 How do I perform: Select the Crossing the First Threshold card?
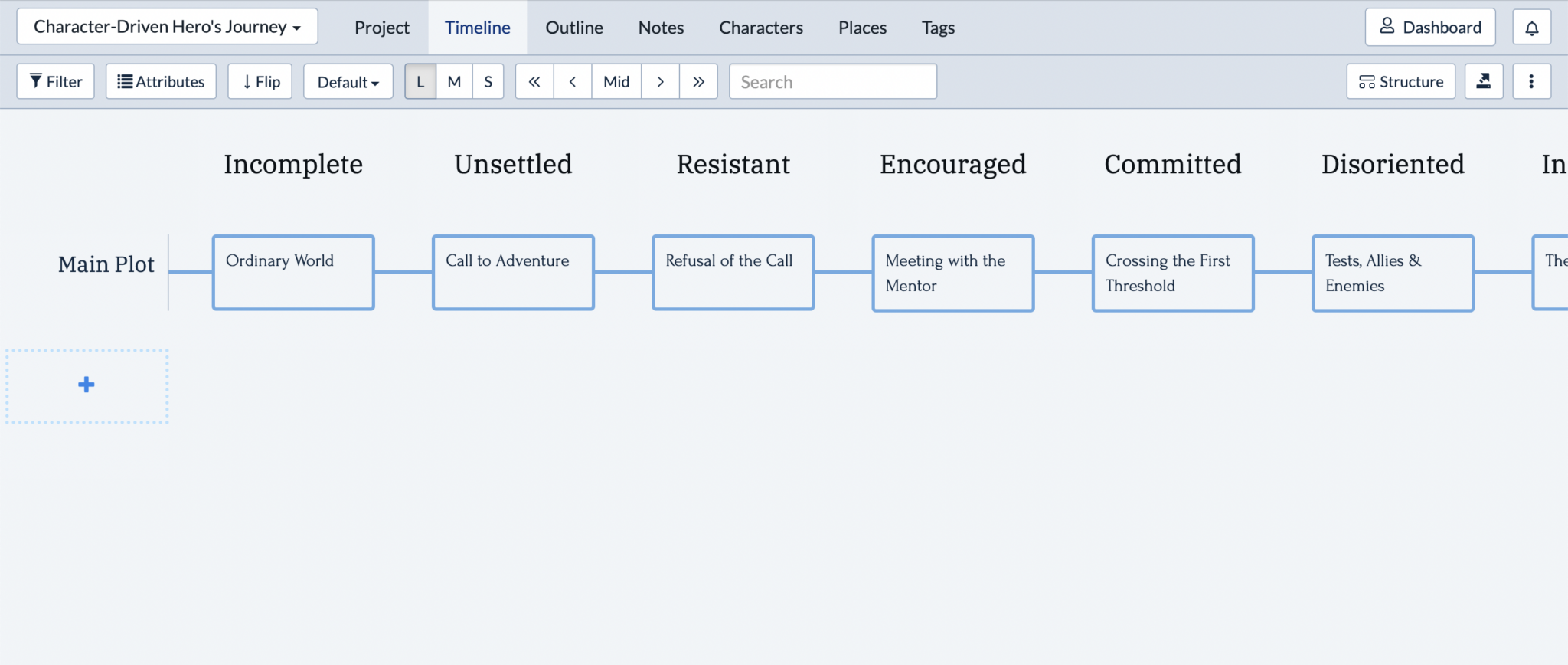coord(1172,273)
